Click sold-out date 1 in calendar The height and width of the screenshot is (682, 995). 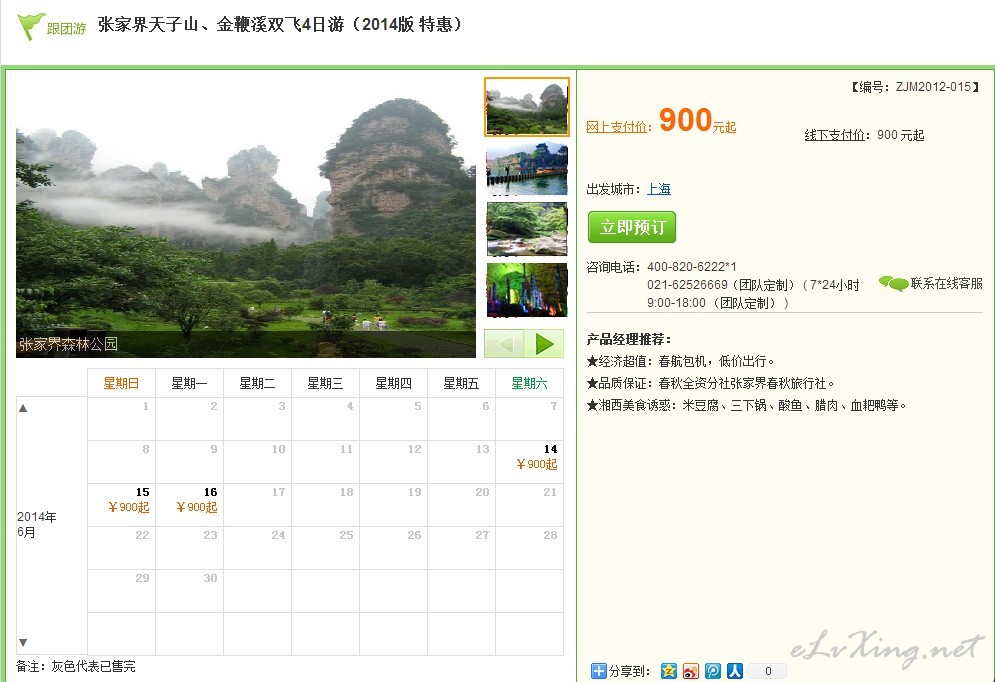point(121,419)
